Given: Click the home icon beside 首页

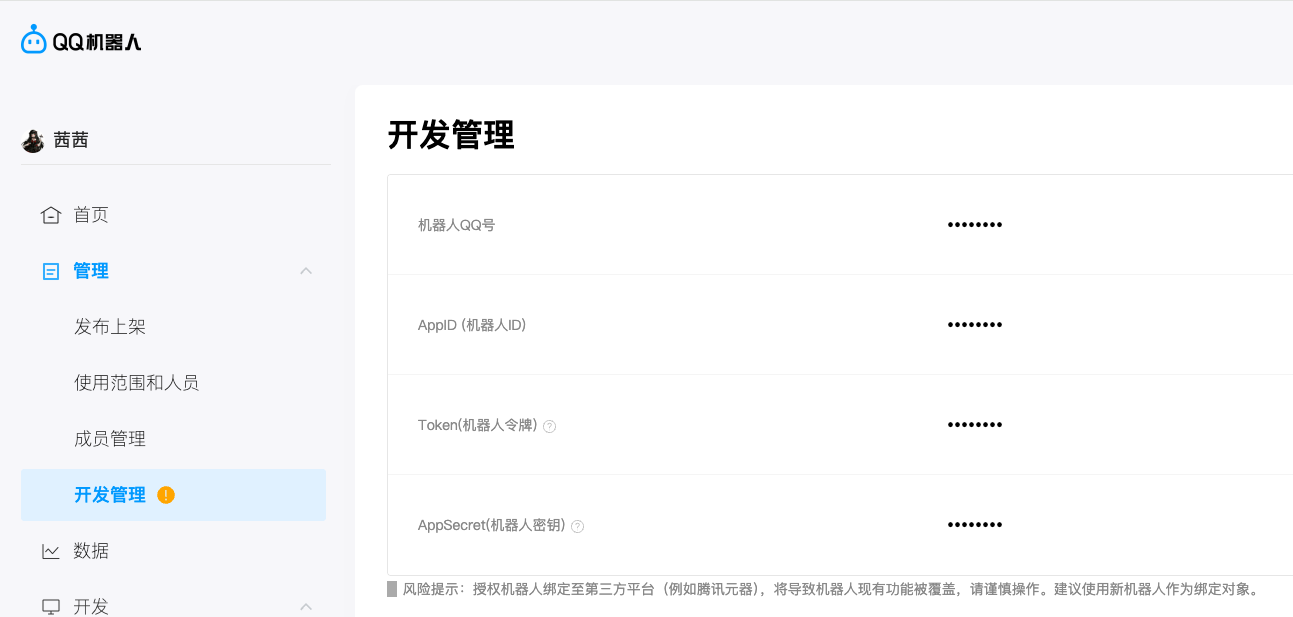Looking at the screenshot, I should click(x=49, y=214).
